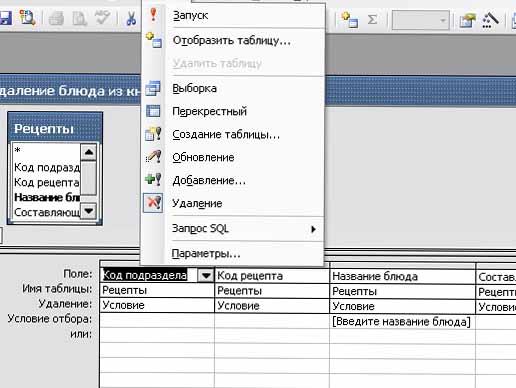Select Добавление... menu item
516x388 pixels.
point(233,180)
